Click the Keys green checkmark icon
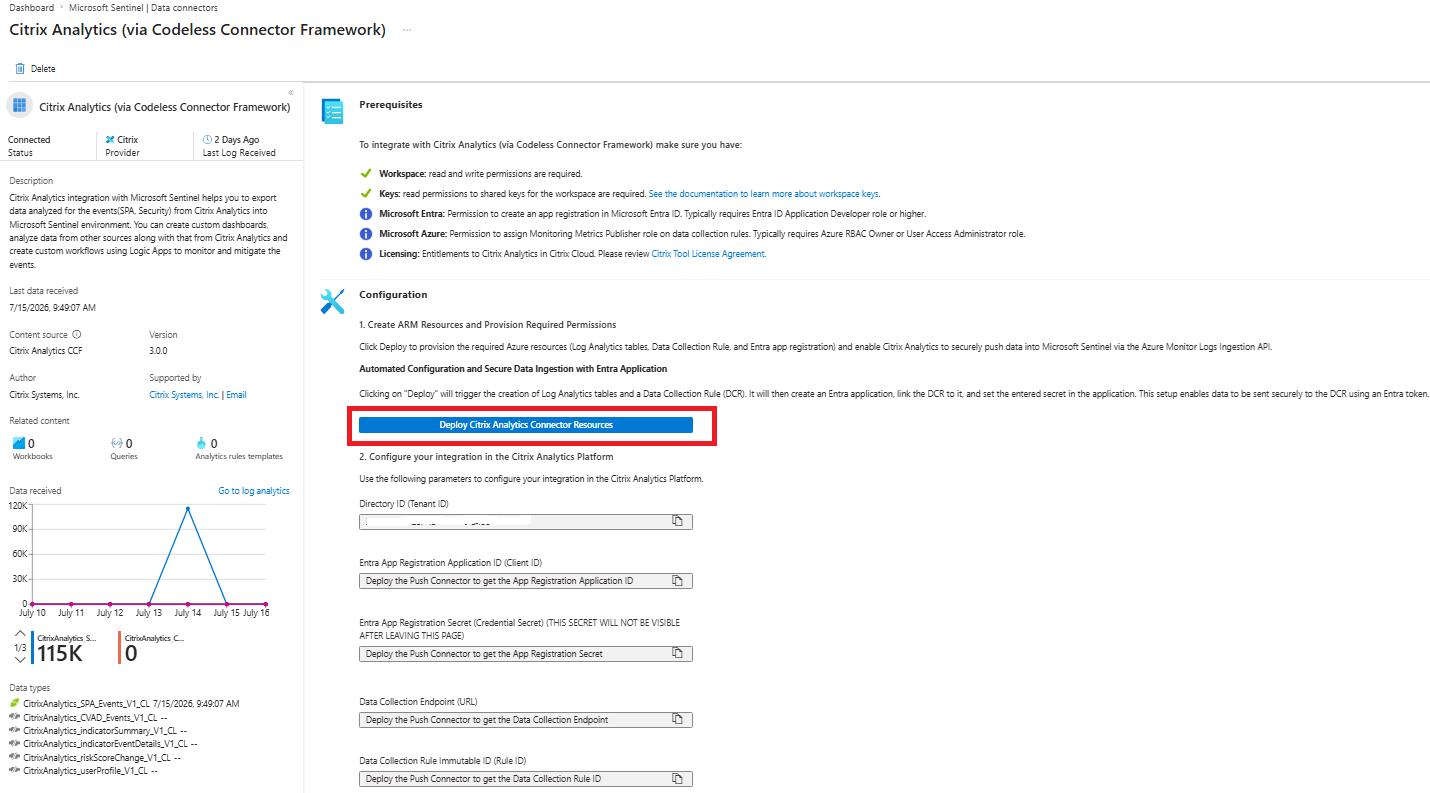Image resolution: width=1430 pixels, height=793 pixels. point(366,194)
